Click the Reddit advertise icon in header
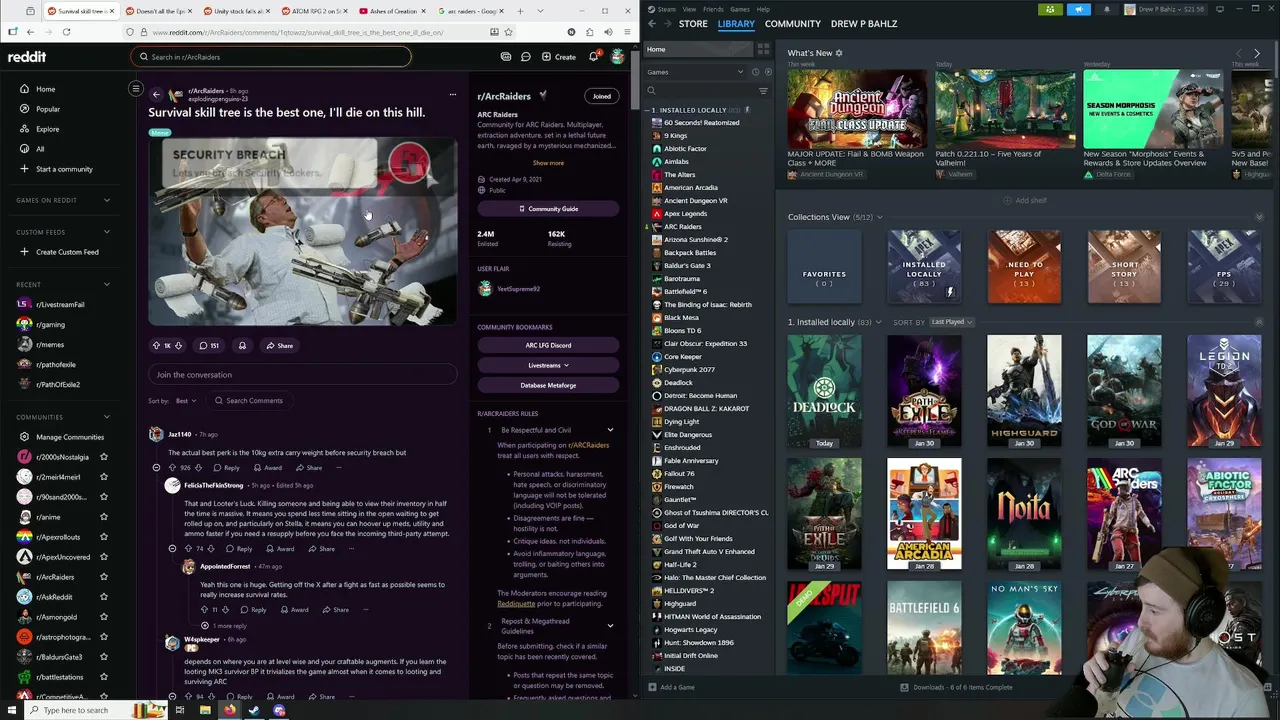Image resolution: width=1280 pixels, height=720 pixels. (x=506, y=57)
